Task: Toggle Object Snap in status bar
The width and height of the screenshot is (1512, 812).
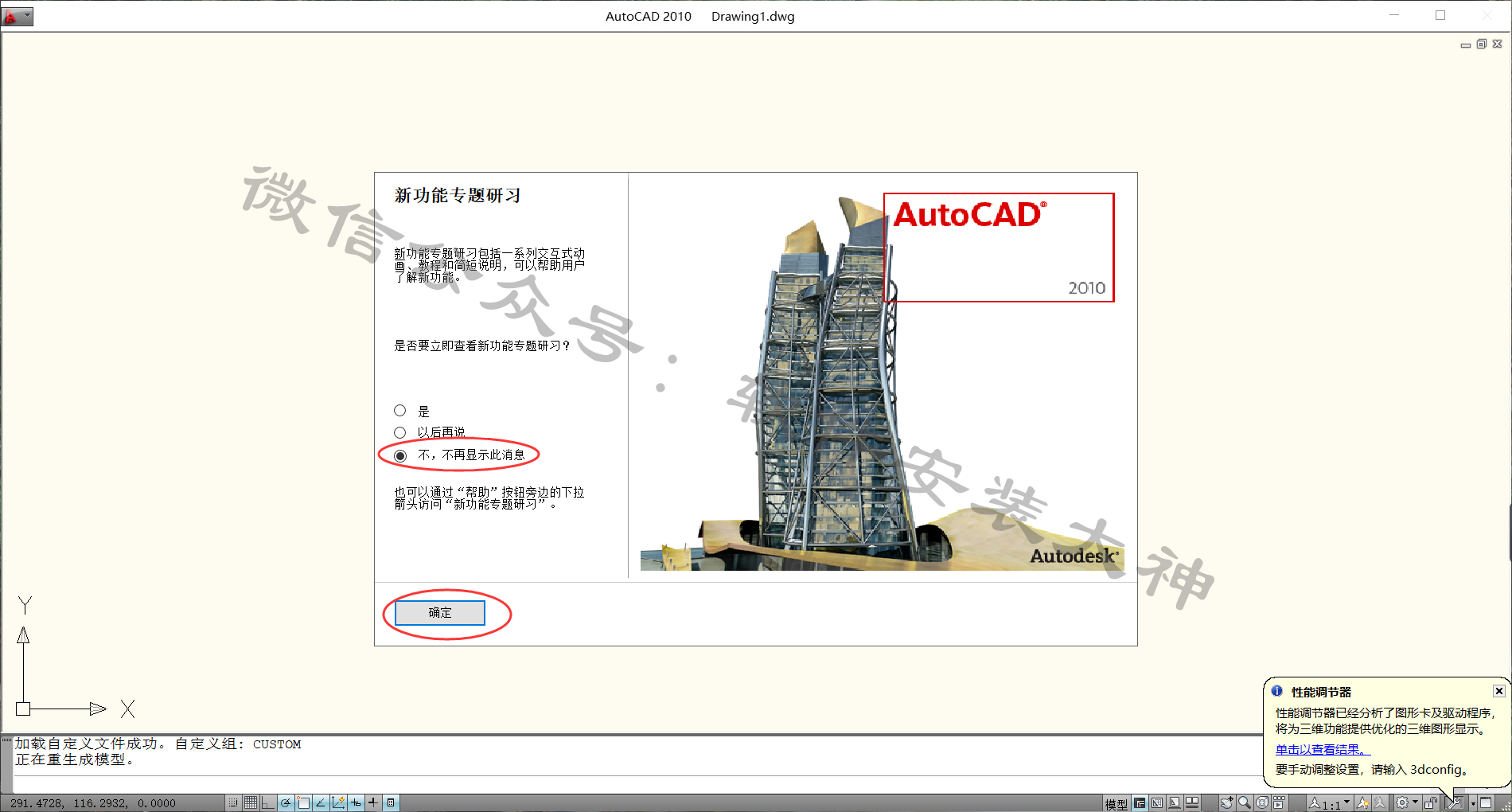Action: (303, 802)
